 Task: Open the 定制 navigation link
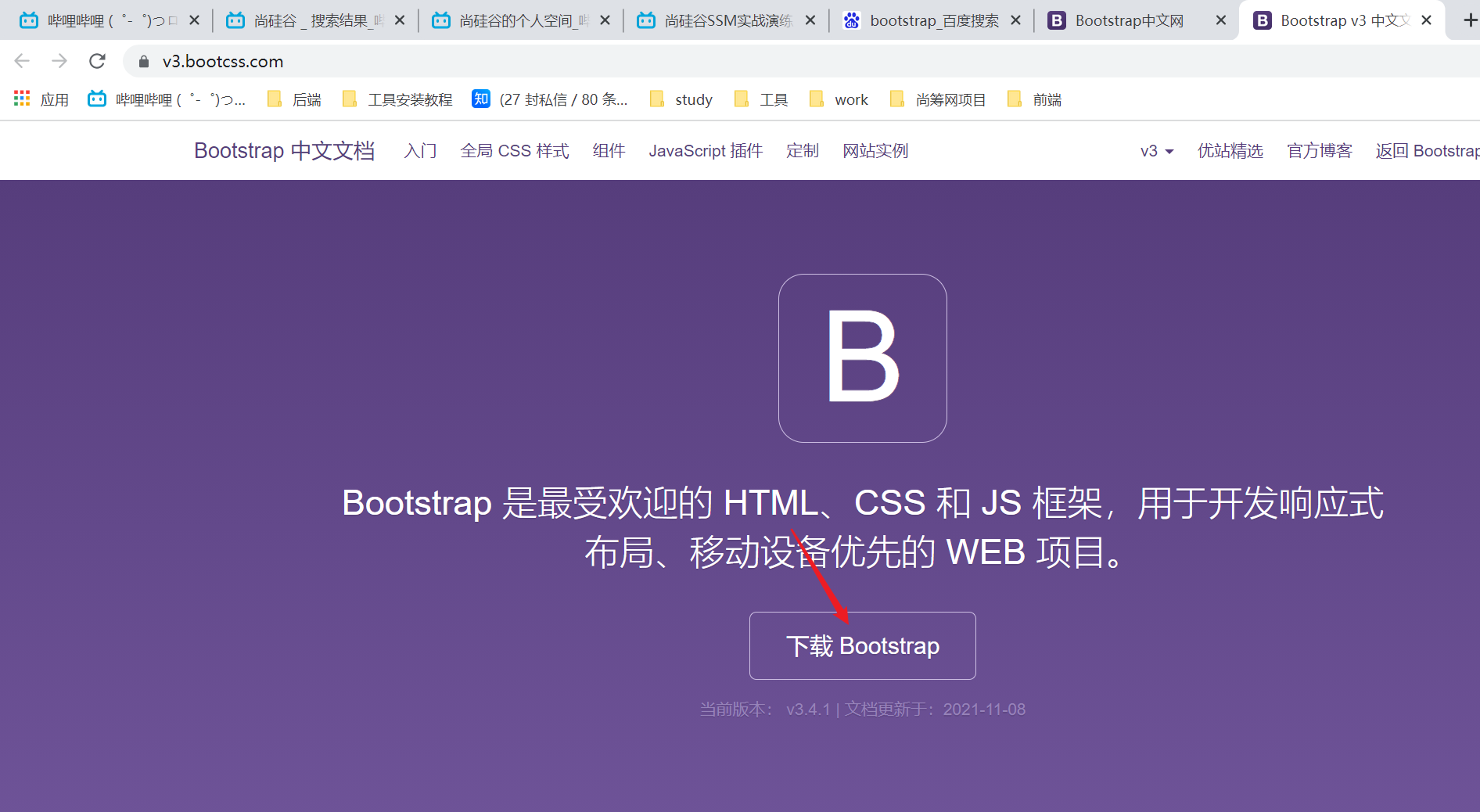tap(803, 151)
